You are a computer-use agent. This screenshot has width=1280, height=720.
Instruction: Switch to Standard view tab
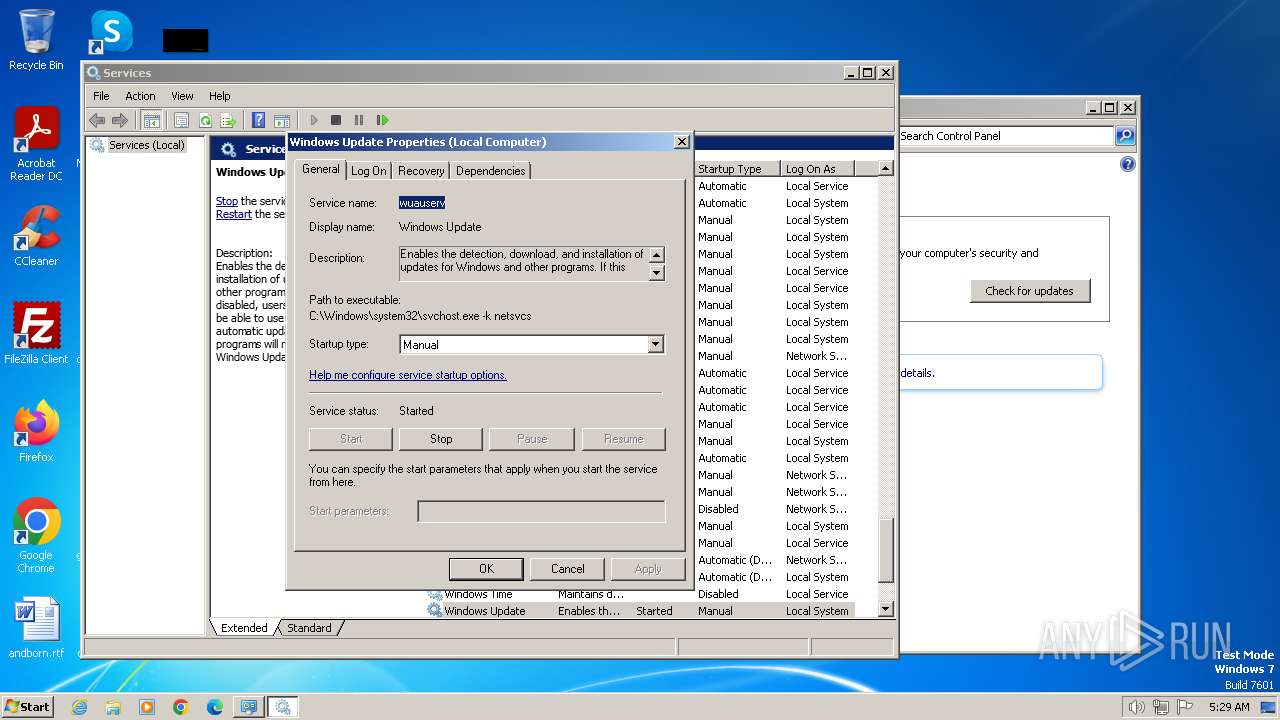coord(309,628)
